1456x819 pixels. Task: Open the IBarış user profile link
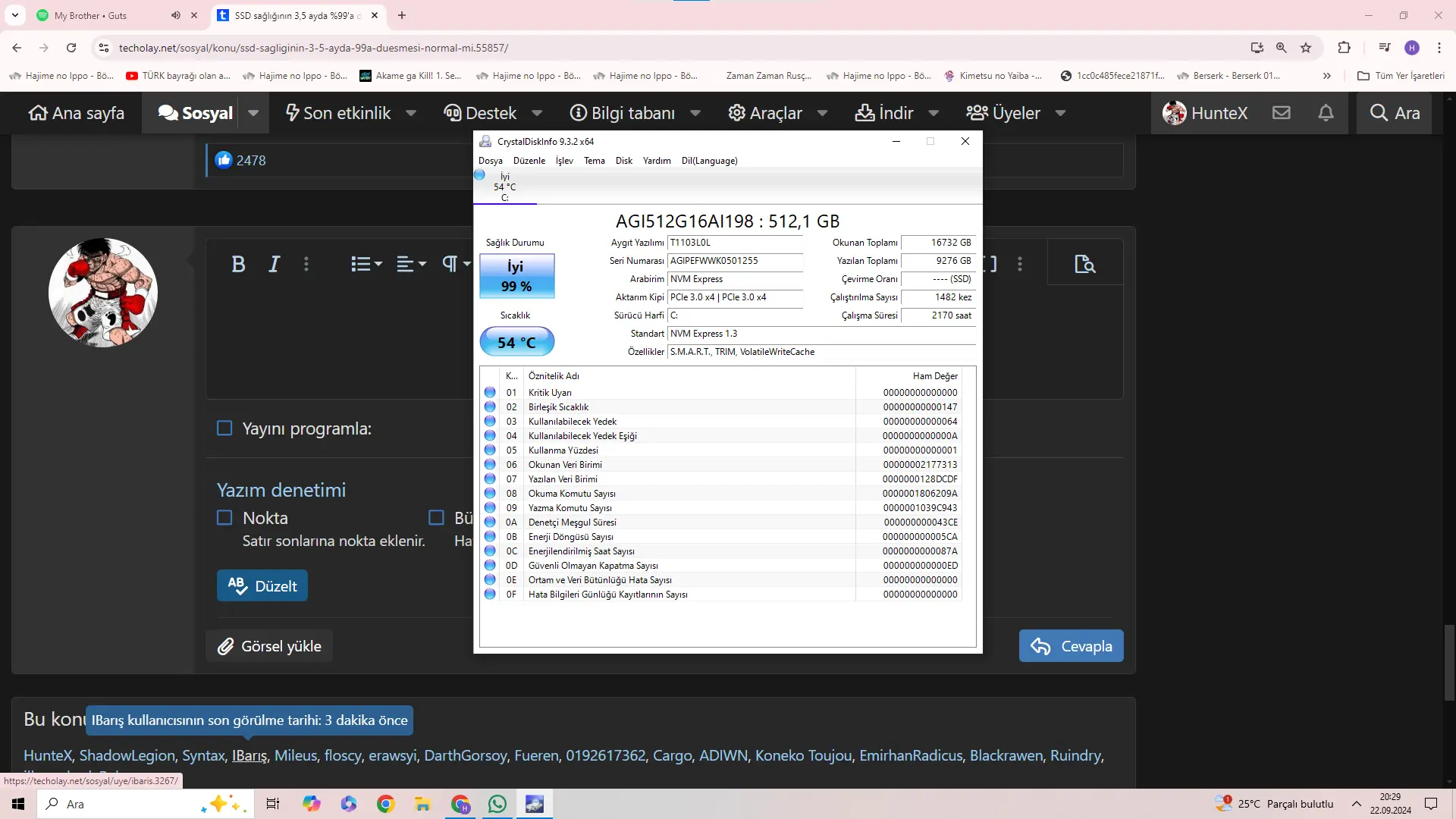click(x=249, y=755)
